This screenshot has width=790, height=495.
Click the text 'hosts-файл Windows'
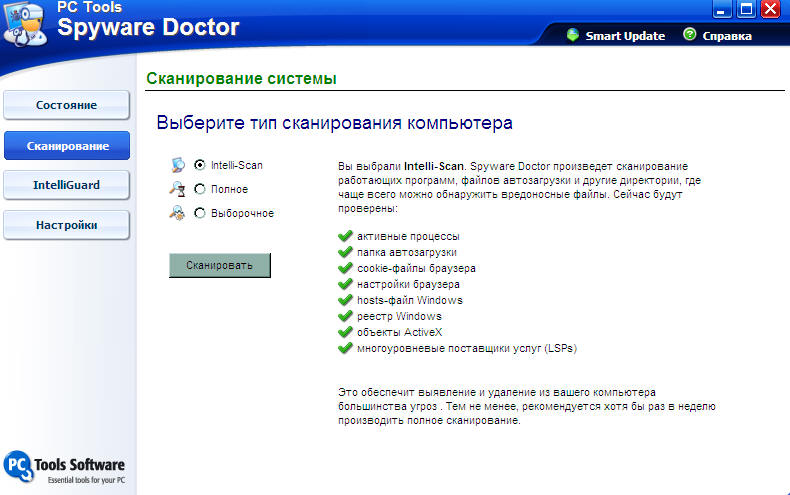click(x=410, y=300)
